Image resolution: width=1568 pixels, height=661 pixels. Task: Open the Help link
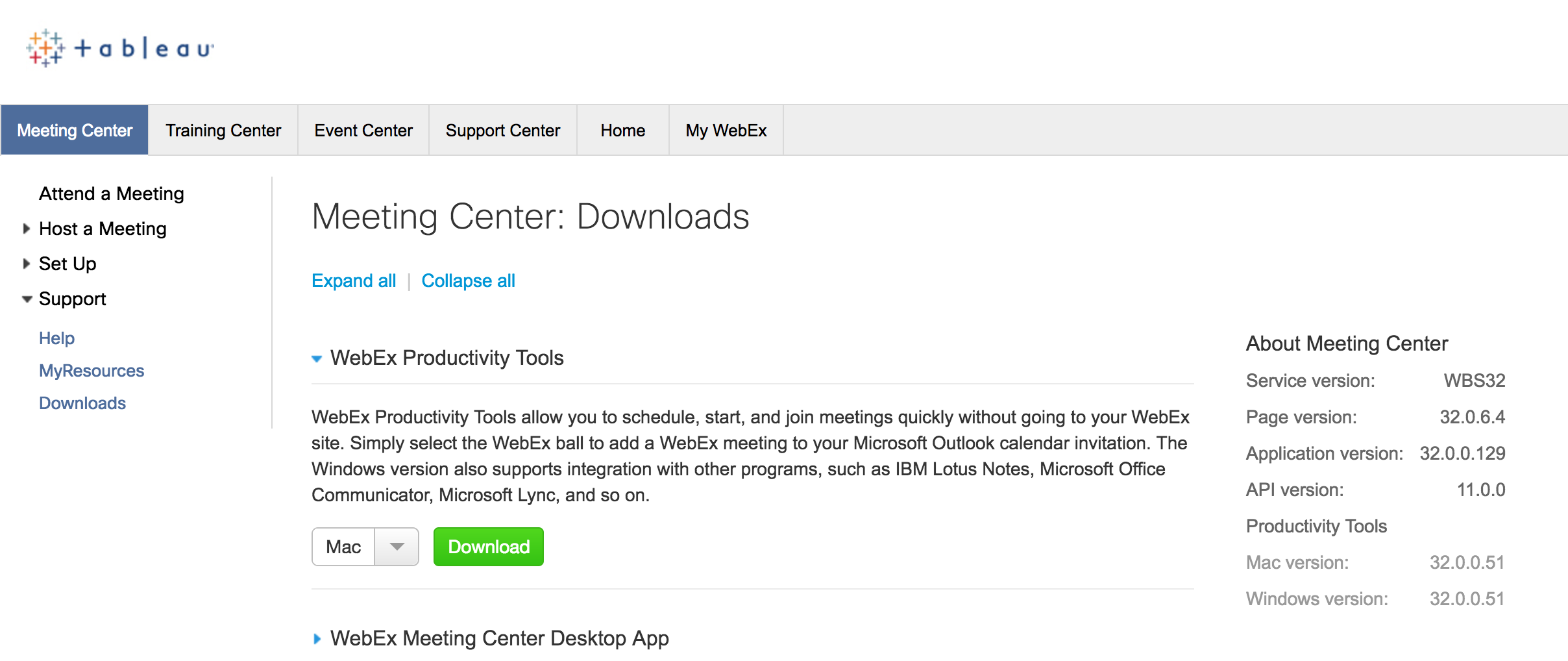point(56,338)
